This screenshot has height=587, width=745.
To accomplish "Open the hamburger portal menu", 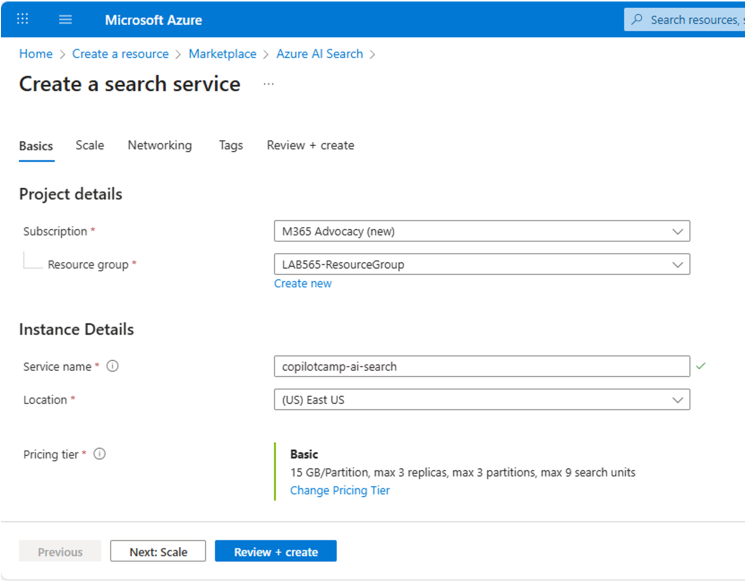I will click(65, 19).
